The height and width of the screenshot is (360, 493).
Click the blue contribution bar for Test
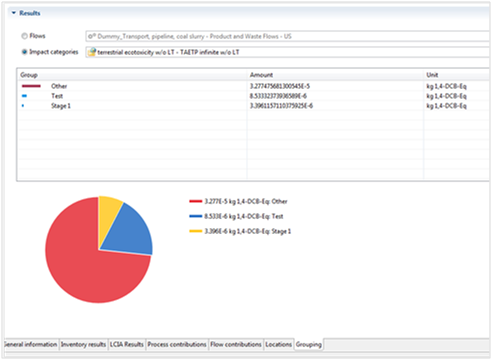coord(24,96)
